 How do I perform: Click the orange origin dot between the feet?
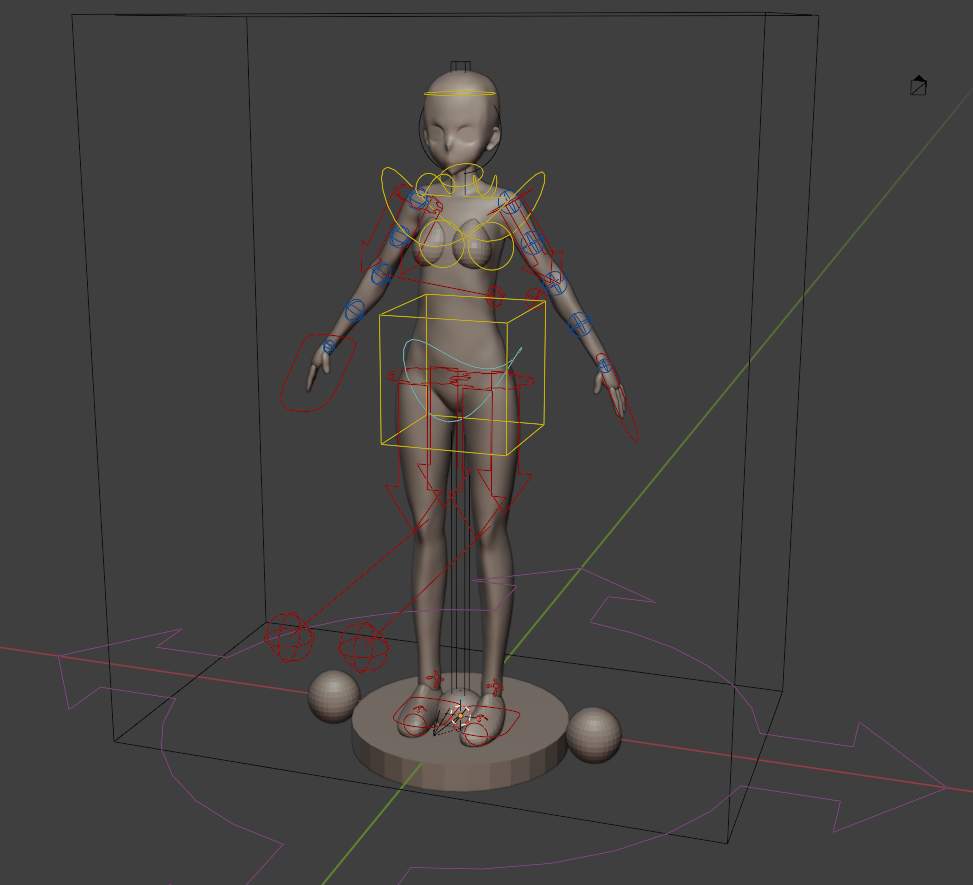click(460, 716)
